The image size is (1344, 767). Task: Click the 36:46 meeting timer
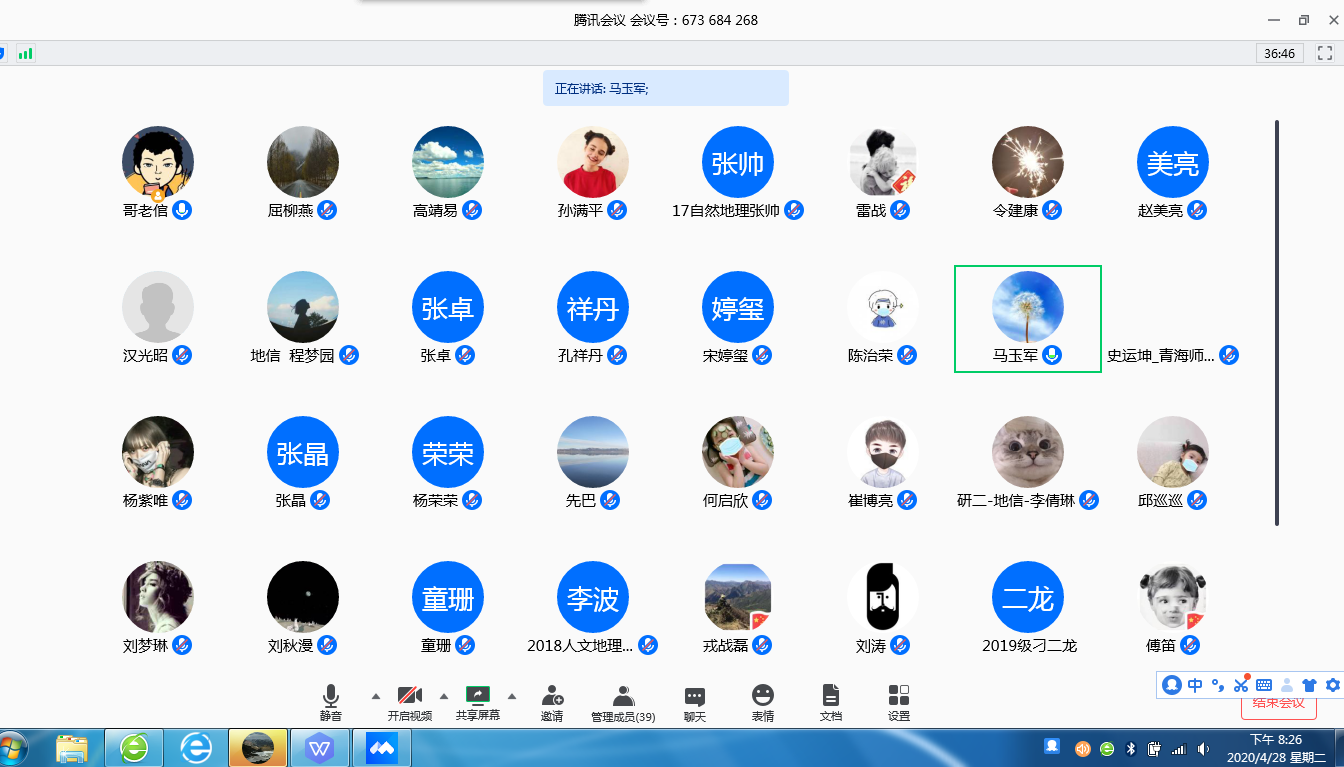tap(1279, 54)
